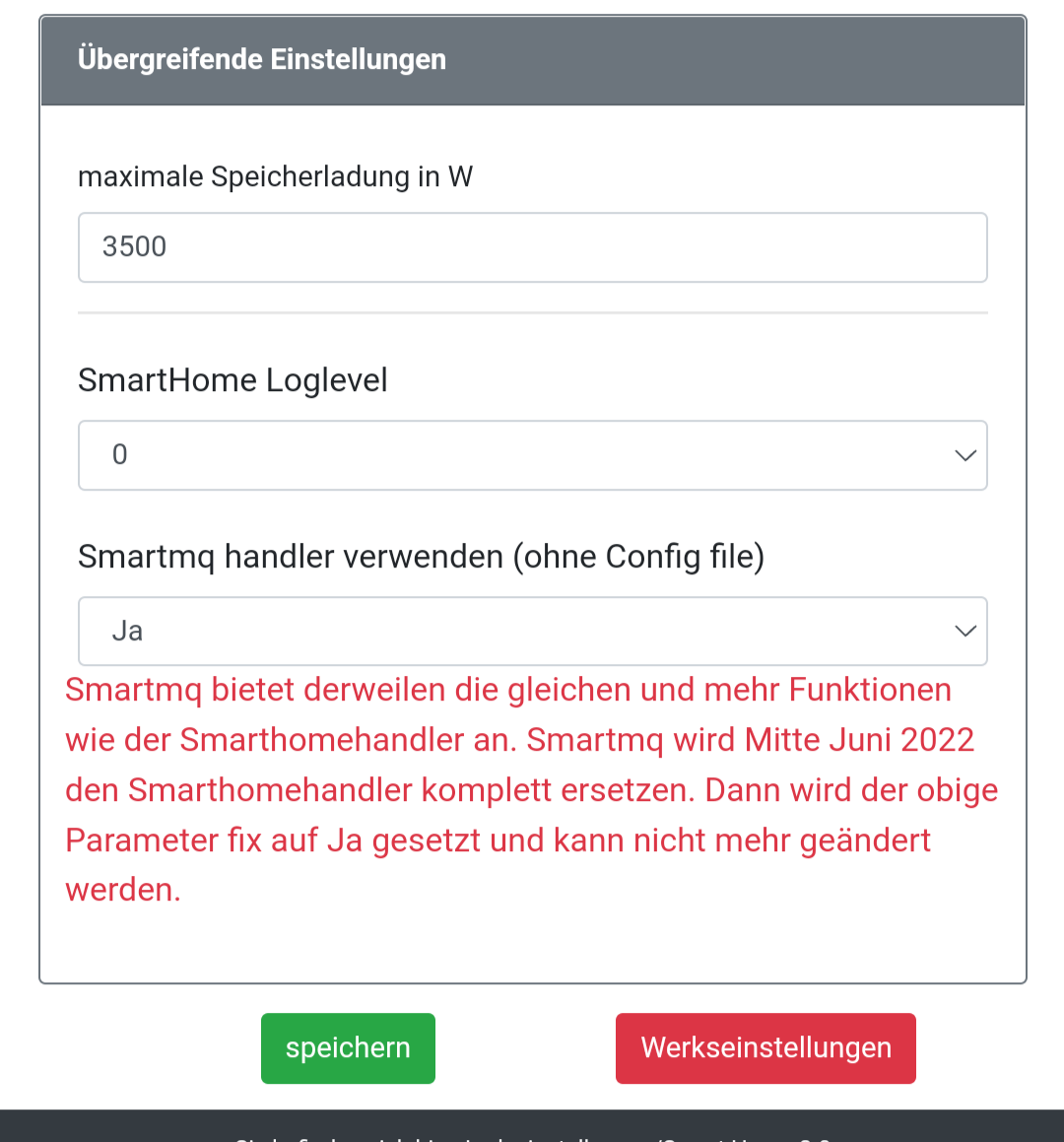This screenshot has height=1142, width=1064.
Task: Click the chevron arrow of the Ja selector
Action: click(964, 632)
